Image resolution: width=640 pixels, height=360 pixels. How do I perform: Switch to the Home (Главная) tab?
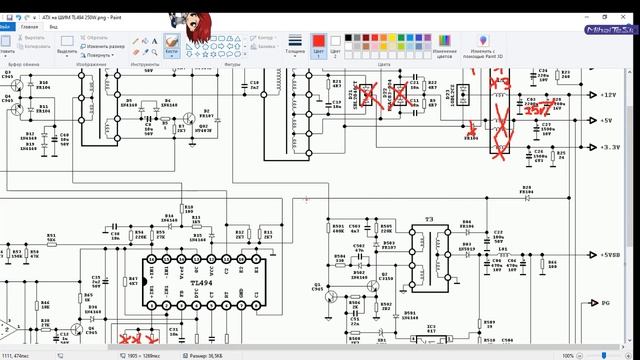pyautogui.click(x=29, y=27)
